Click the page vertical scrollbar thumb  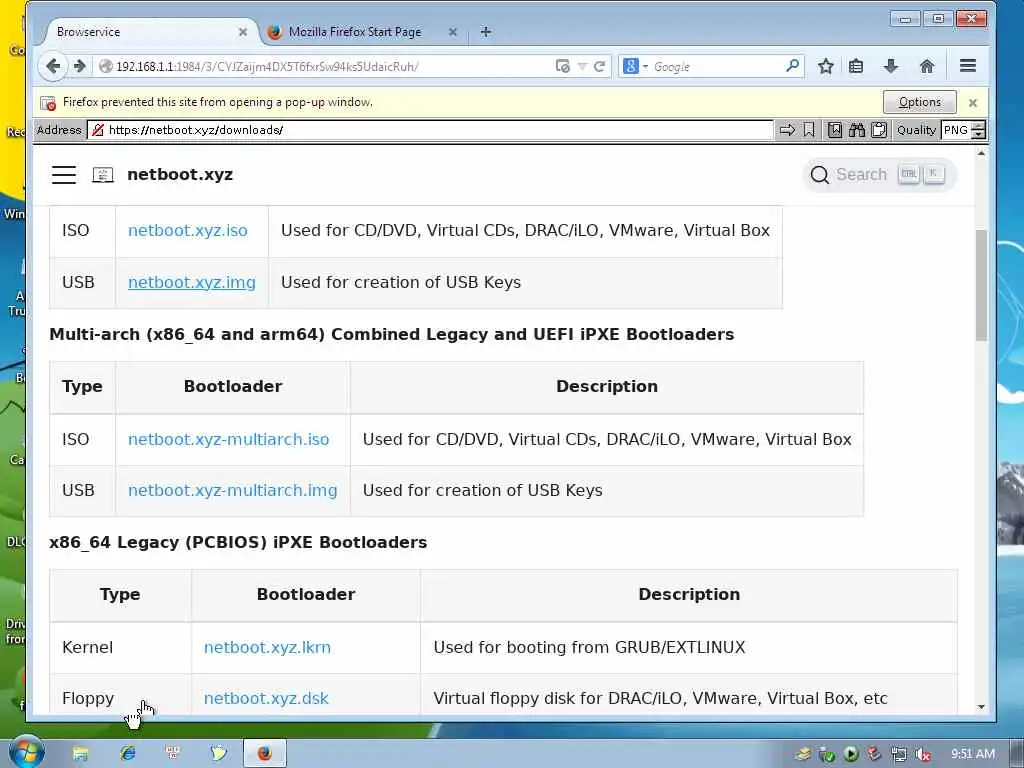click(x=981, y=285)
